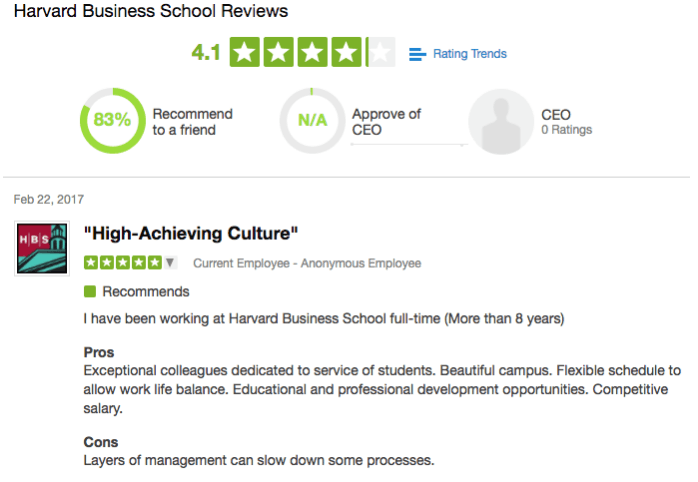Click the Rating Trends bar chart icon
698x482 pixels.
click(x=417, y=54)
